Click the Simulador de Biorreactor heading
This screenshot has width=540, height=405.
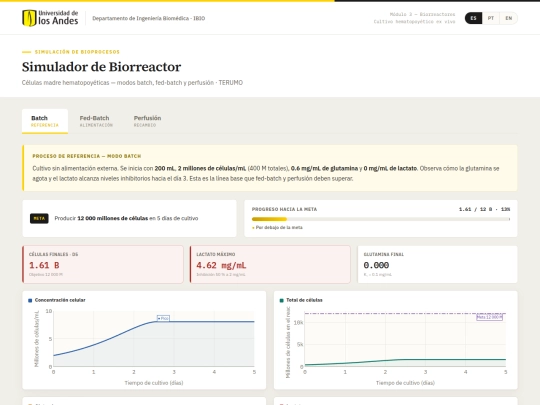101,67
